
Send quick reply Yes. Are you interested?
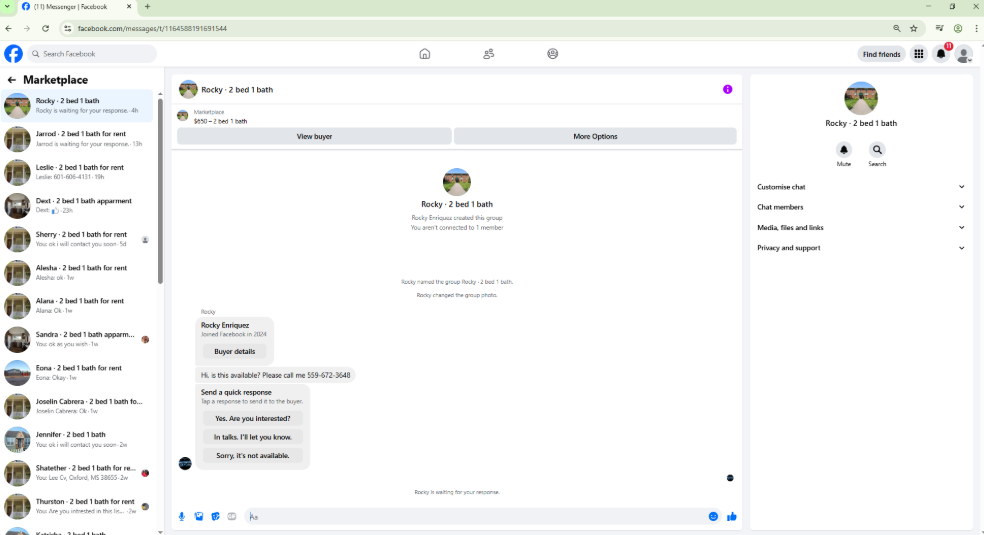coord(252,418)
